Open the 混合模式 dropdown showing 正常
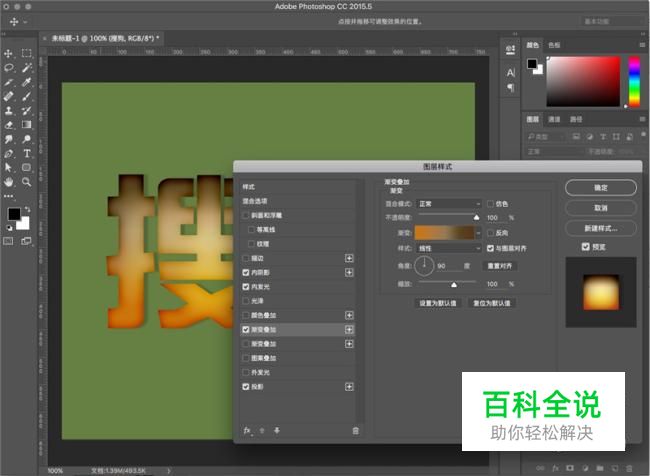Screen dimensions: 650x476 pyautogui.click(x=449, y=204)
